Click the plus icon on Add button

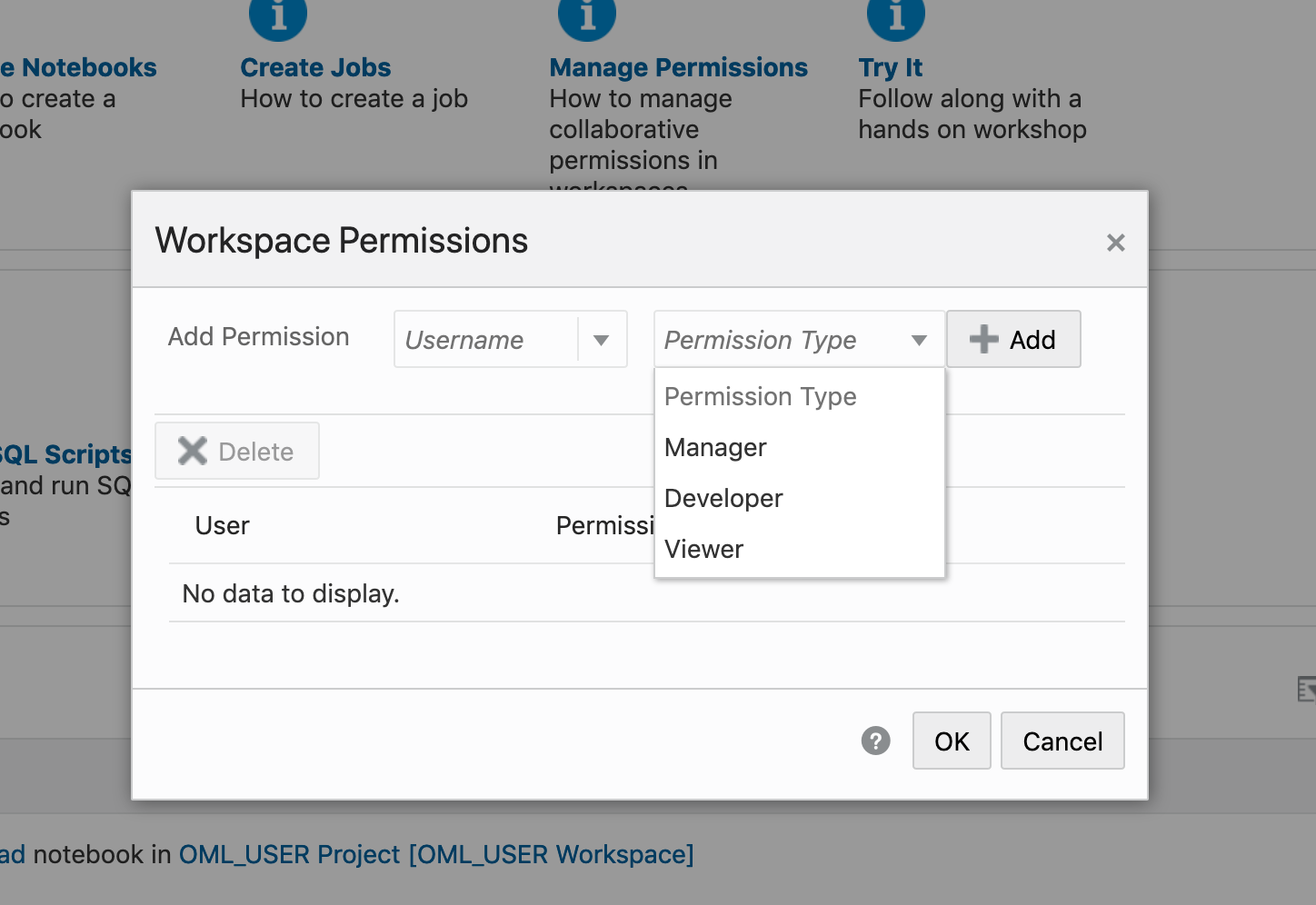pyautogui.click(x=983, y=339)
